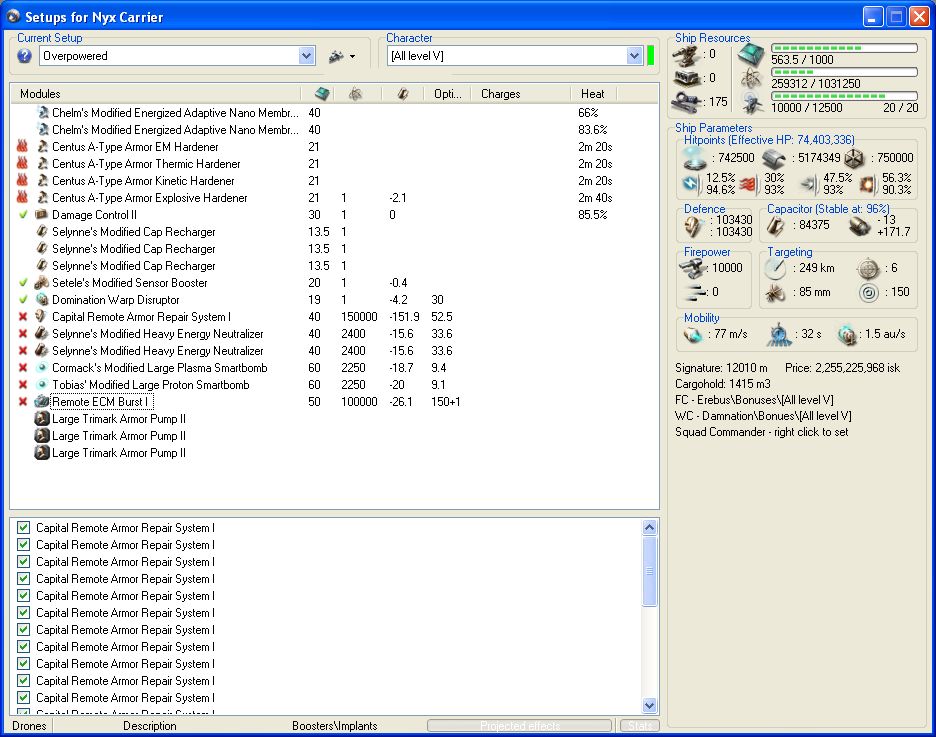Image resolution: width=936 pixels, height=737 pixels.
Task: Click the calibration usage bar above 10000 / 12500
Action: point(844,95)
